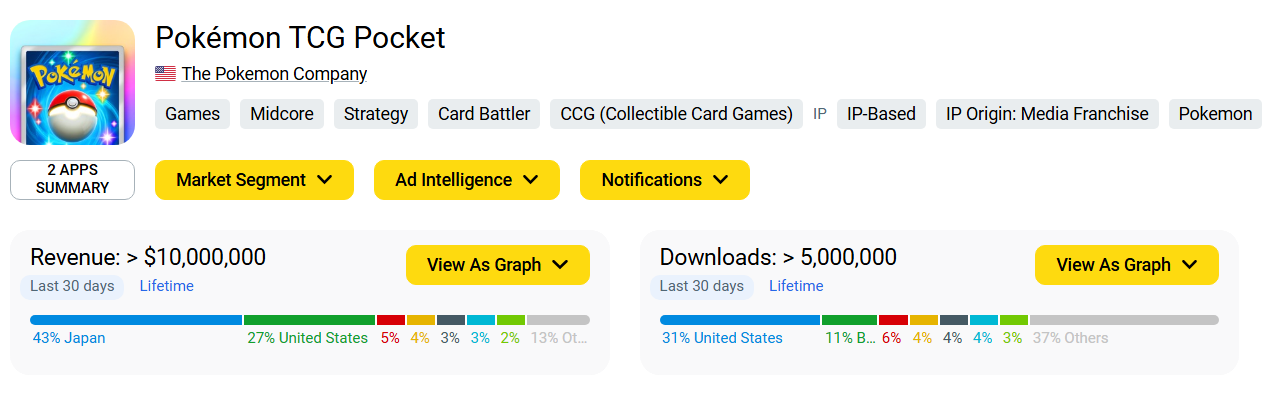This screenshot has width=1264, height=394.
Task: Select the Lifetime tab under Revenue
Action: 167,286
